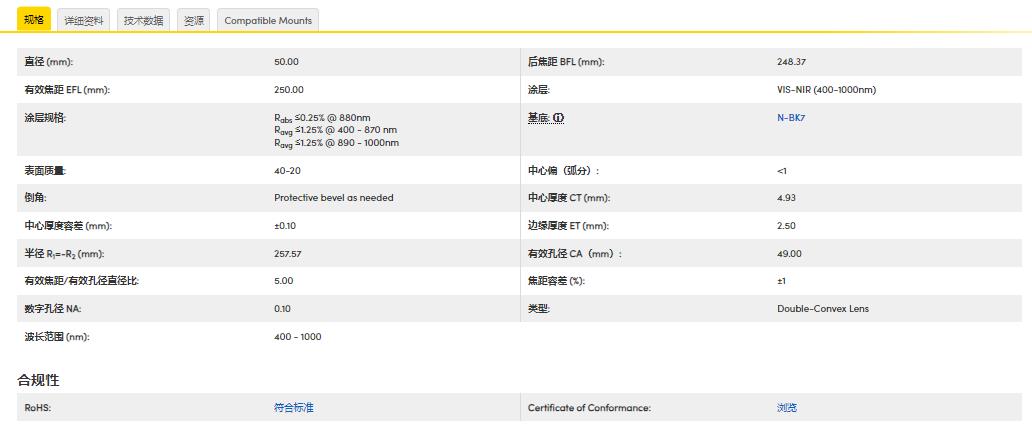The height and width of the screenshot is (448, 1032).
Task: Click the 基底 label with dotted underline
Action: click(538, 118)
